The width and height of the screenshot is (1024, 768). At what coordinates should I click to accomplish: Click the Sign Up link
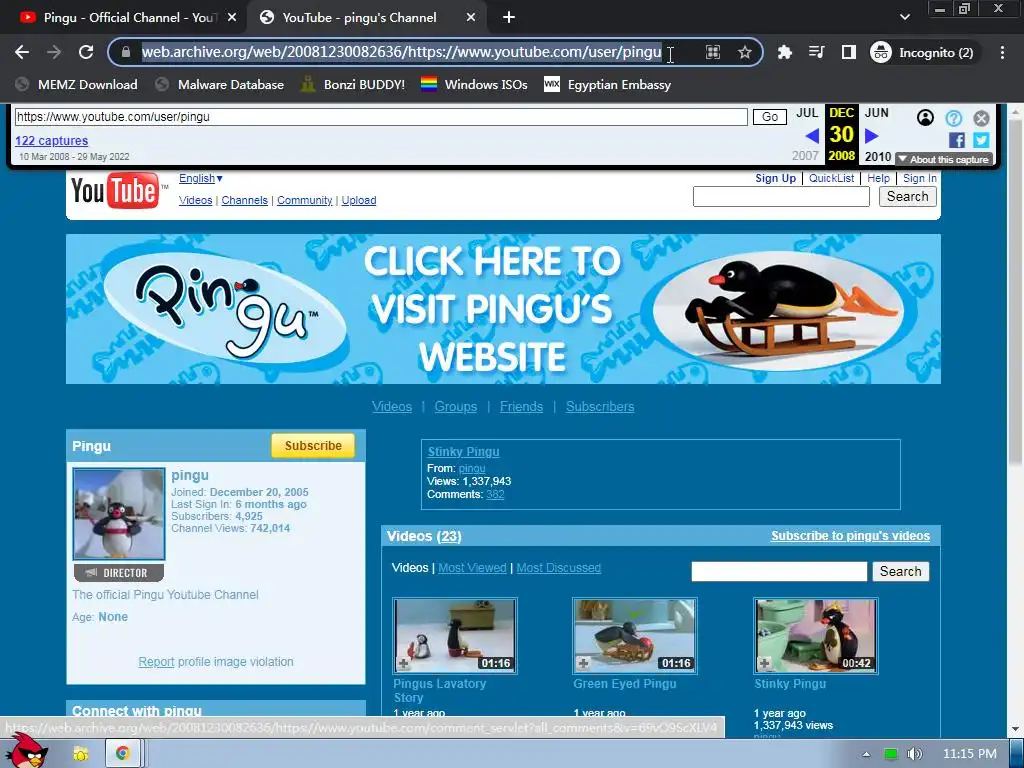point(775,178)
